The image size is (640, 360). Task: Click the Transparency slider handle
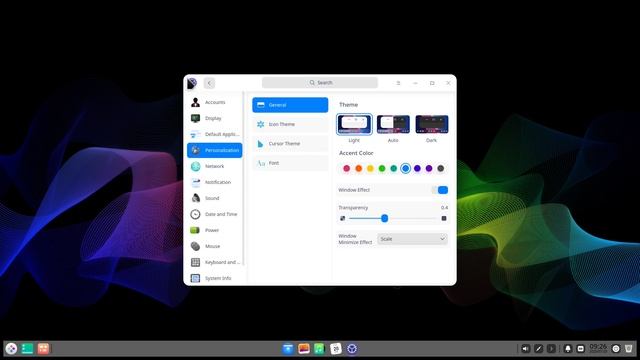pos(384,218)
